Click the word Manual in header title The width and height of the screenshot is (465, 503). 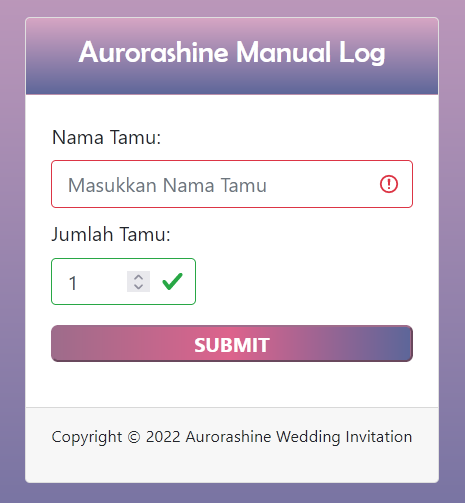point(283,52)
